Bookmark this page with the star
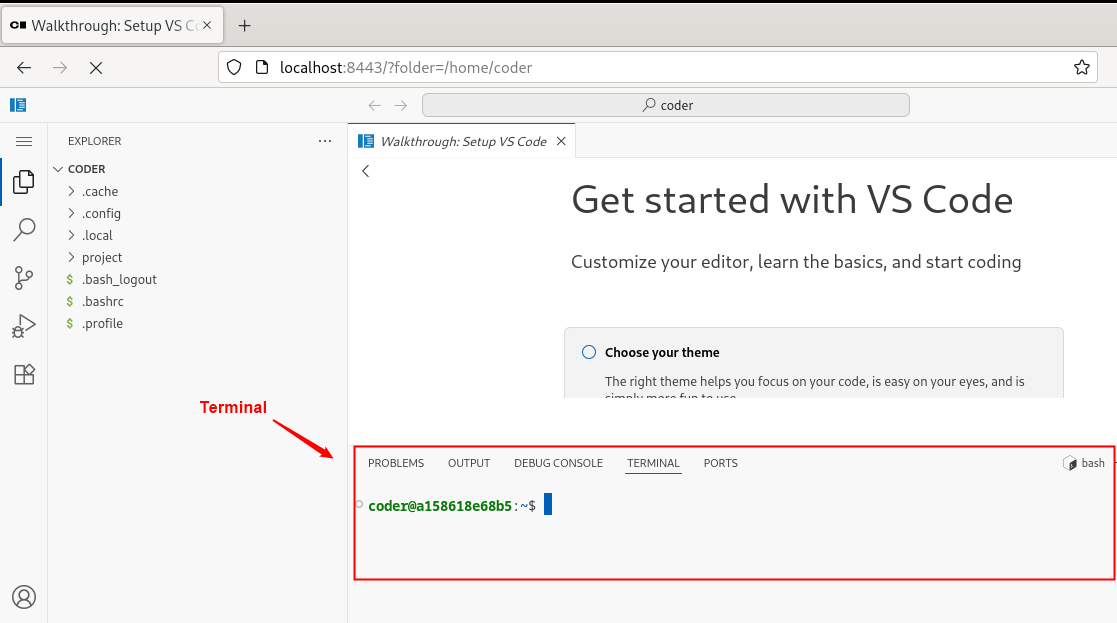 point(1081,68)
